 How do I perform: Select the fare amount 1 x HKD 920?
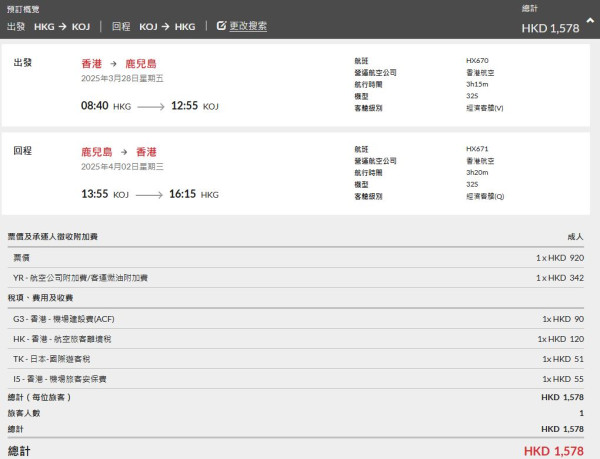point(560,258)
